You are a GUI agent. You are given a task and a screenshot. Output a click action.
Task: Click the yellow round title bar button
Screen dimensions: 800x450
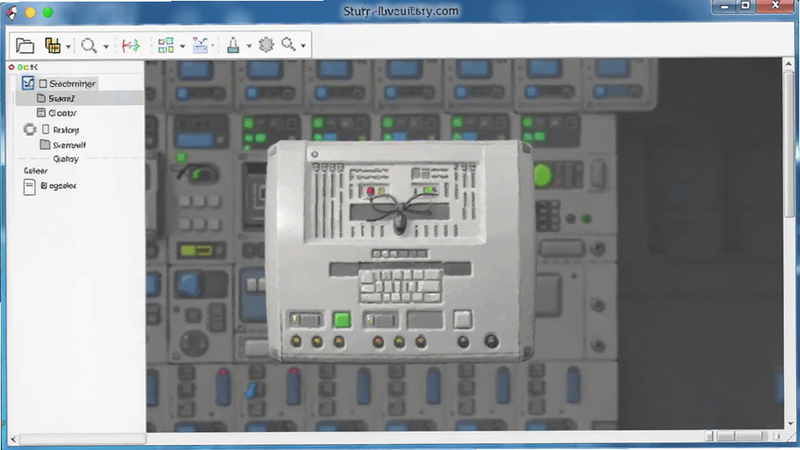coord(30,12)
